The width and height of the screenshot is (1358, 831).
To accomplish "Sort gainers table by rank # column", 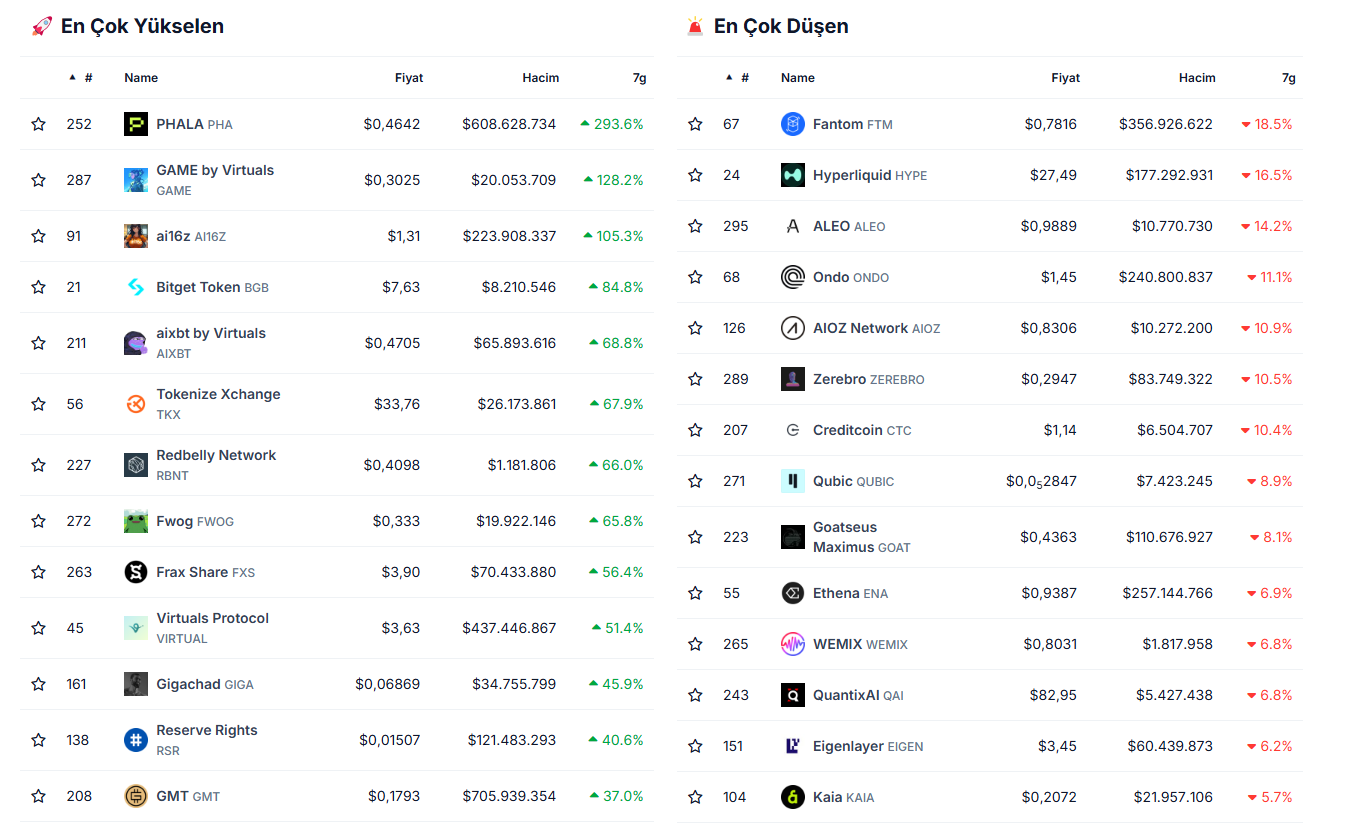I will (88, 78).
